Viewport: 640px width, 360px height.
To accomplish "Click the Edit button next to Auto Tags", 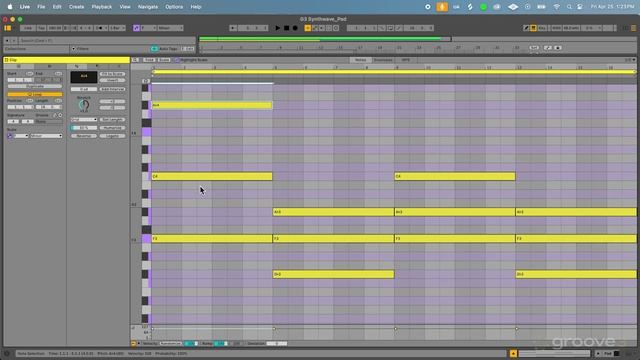I will 188,49.
